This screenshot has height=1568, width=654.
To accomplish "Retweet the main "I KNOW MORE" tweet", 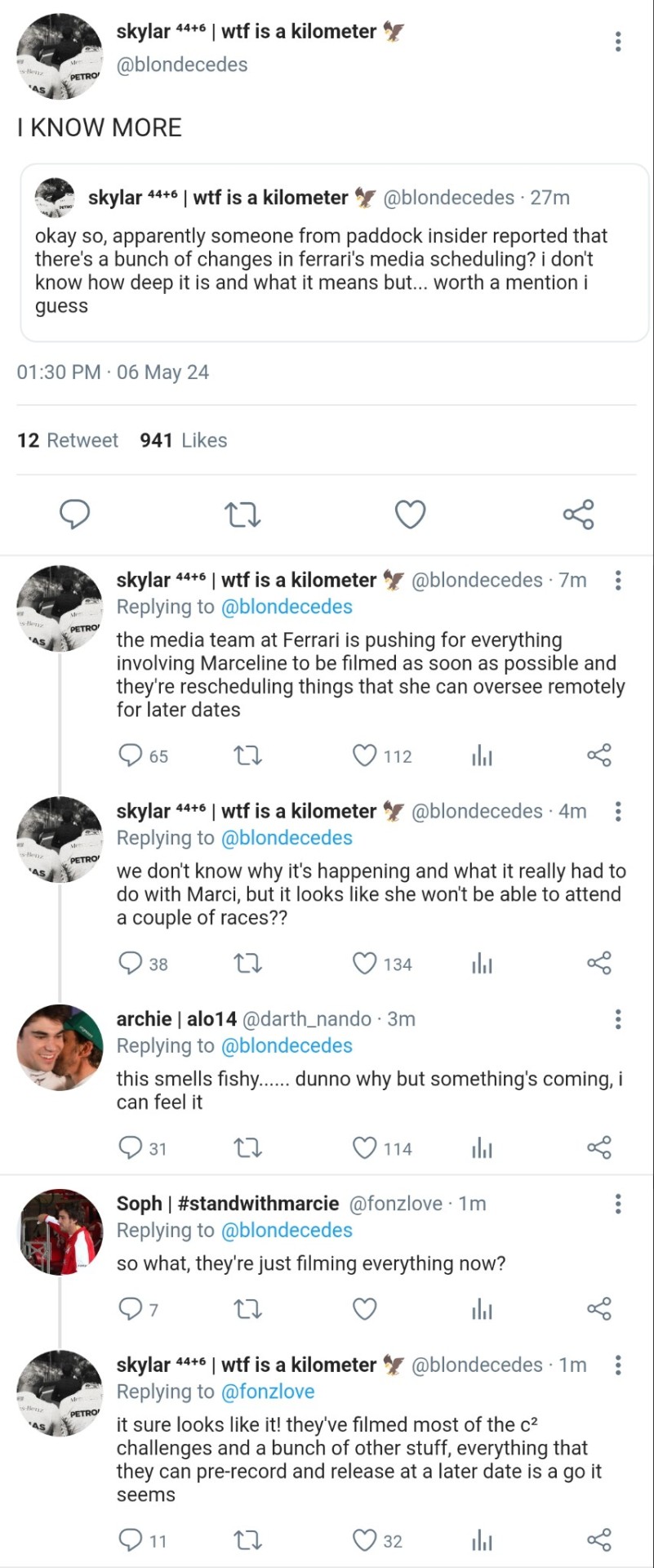I will point(242,514).
